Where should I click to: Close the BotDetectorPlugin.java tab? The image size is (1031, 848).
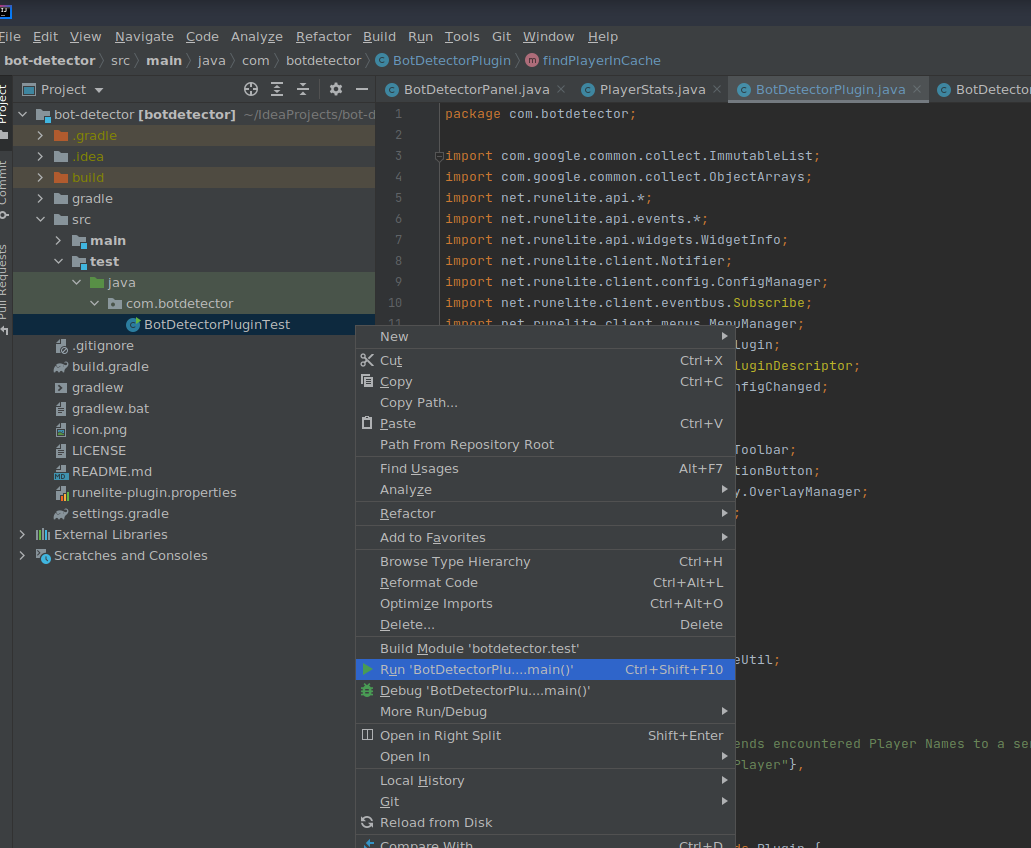click(917, 89)
